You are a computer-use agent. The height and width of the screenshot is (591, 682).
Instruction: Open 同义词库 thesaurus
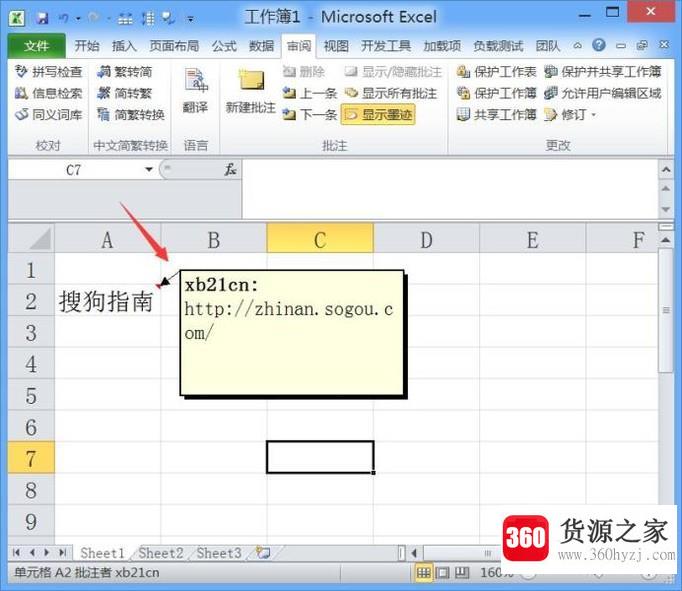pyautogui.click(x=48, y=114)
